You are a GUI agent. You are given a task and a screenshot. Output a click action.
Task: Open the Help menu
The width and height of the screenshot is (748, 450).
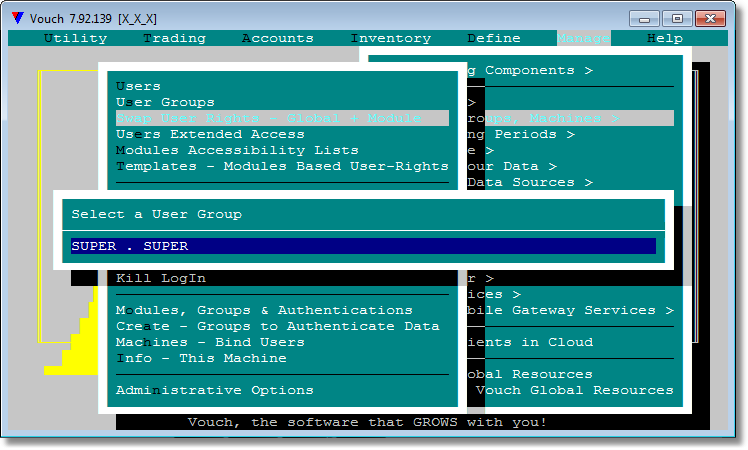665,38
